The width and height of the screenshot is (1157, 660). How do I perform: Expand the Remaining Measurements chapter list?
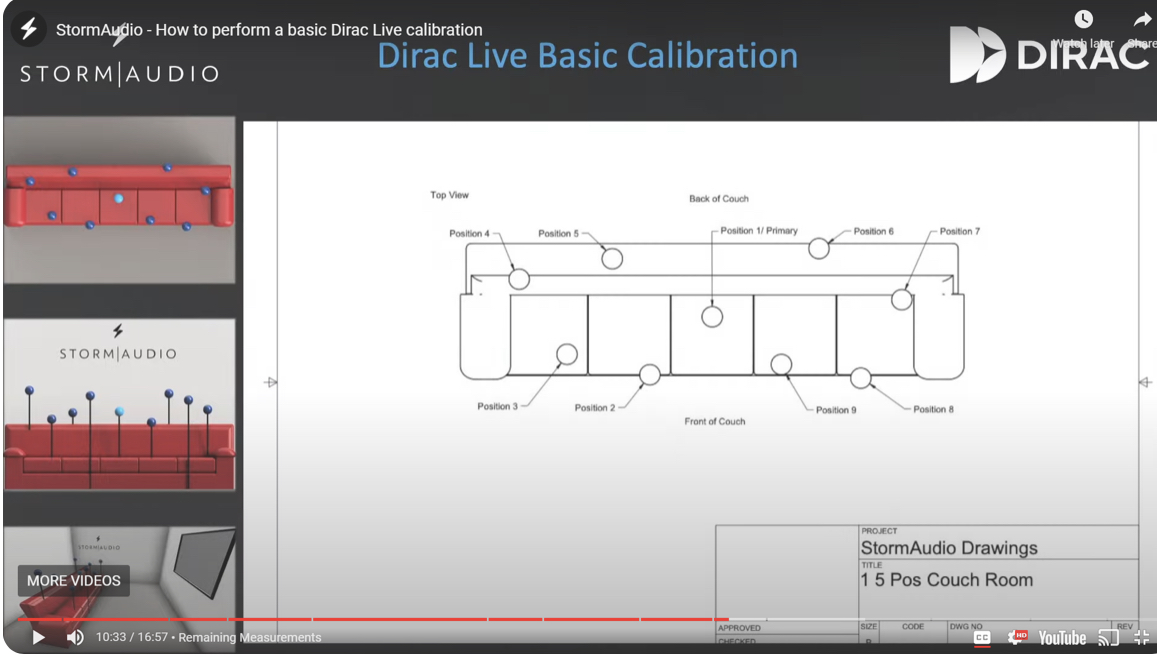pos(250,637)
